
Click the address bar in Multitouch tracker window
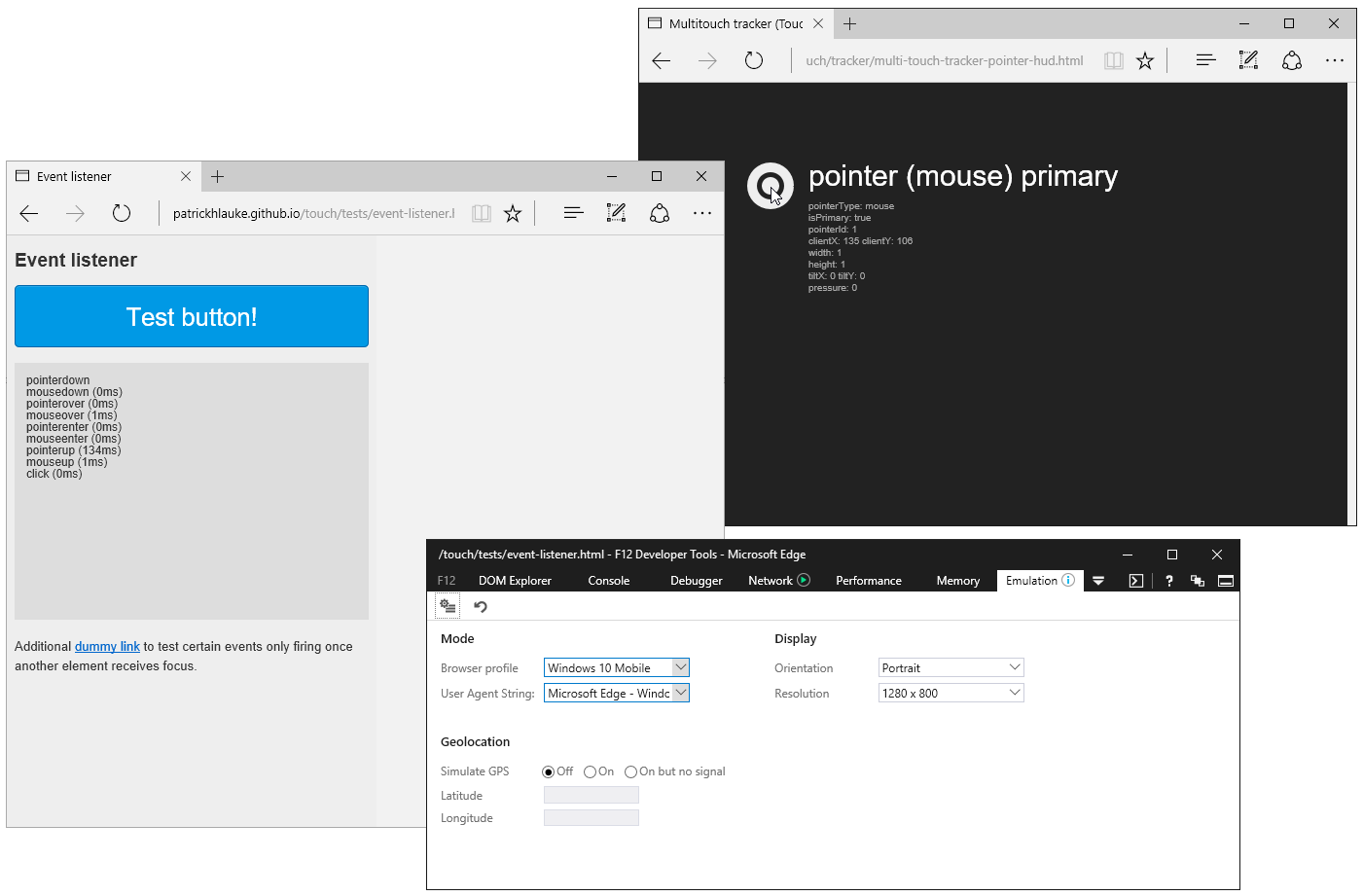click(944, 60)
